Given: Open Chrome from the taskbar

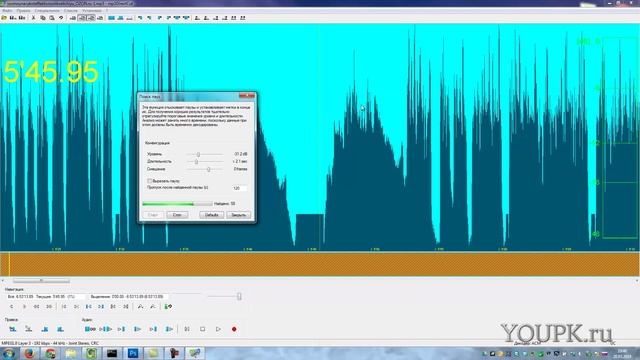Looking at the screenshot, I should click(x=50, y=353).
